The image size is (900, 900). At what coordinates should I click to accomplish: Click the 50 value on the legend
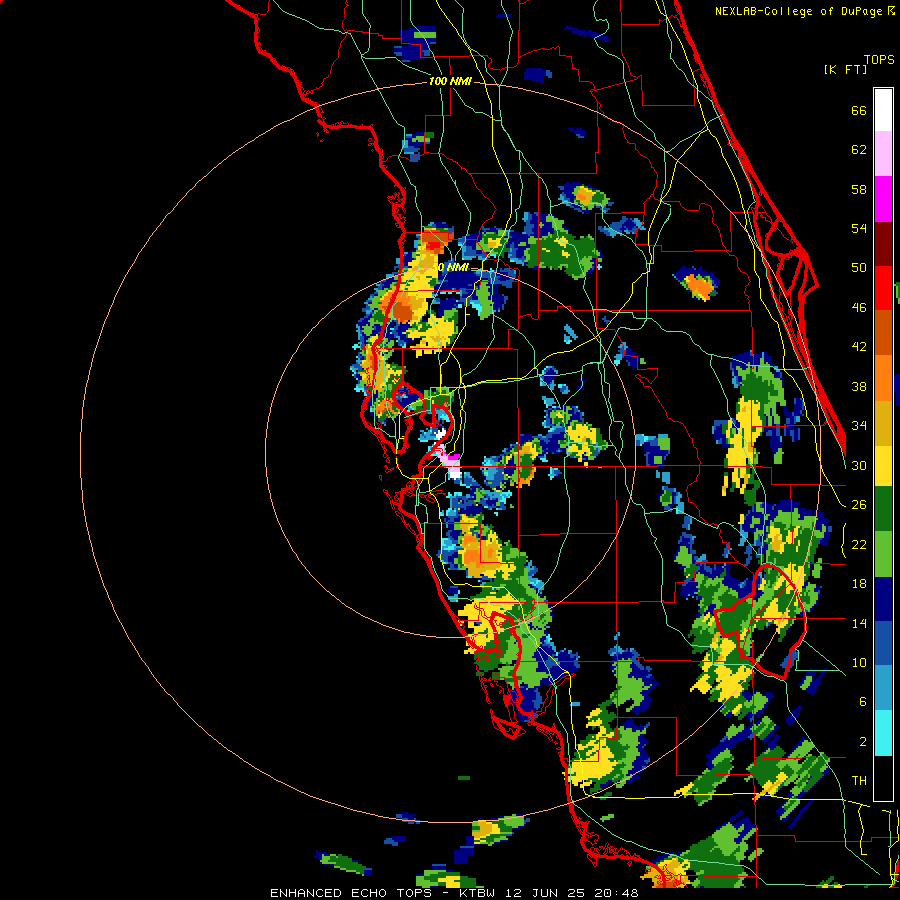(859, 268)
